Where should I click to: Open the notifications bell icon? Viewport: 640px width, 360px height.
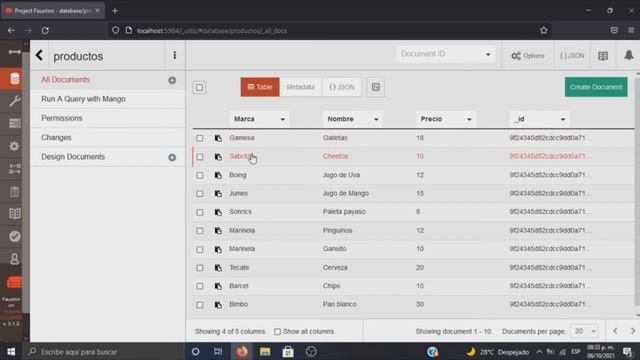click(x=629, y=55)
